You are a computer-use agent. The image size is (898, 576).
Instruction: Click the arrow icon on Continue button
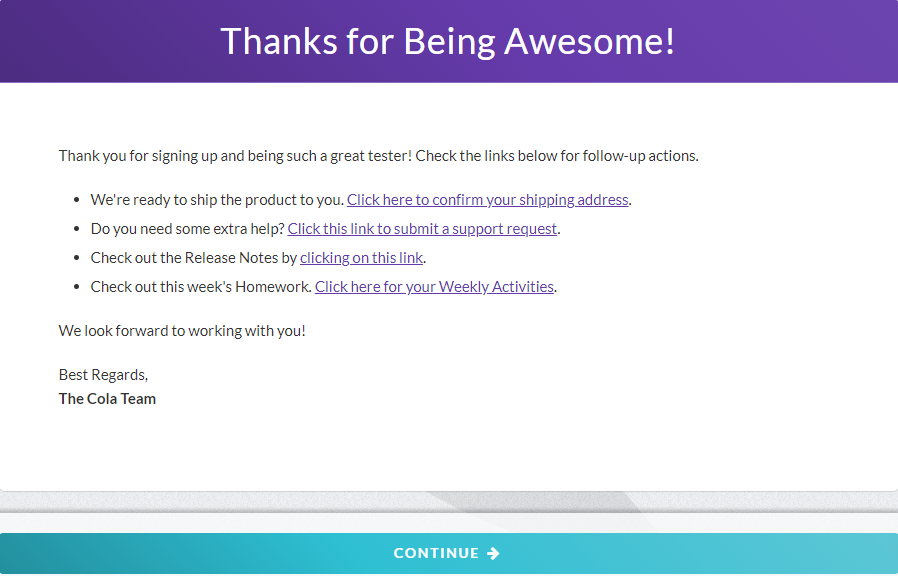pyautogui.click(x=493, y=553)
